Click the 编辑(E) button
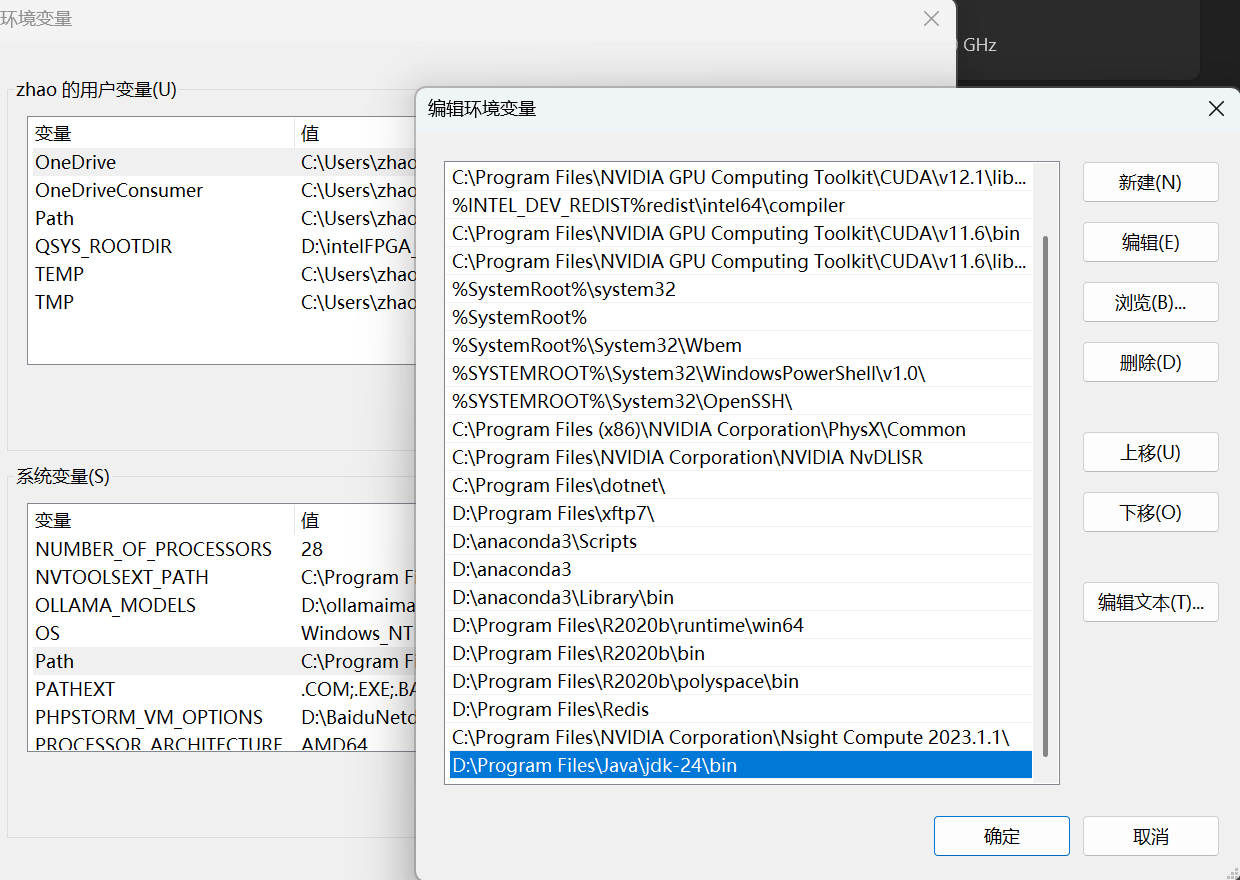The height and width of the screenshot is (880, 1240). pyautogui.click(x=1150, y=242)
